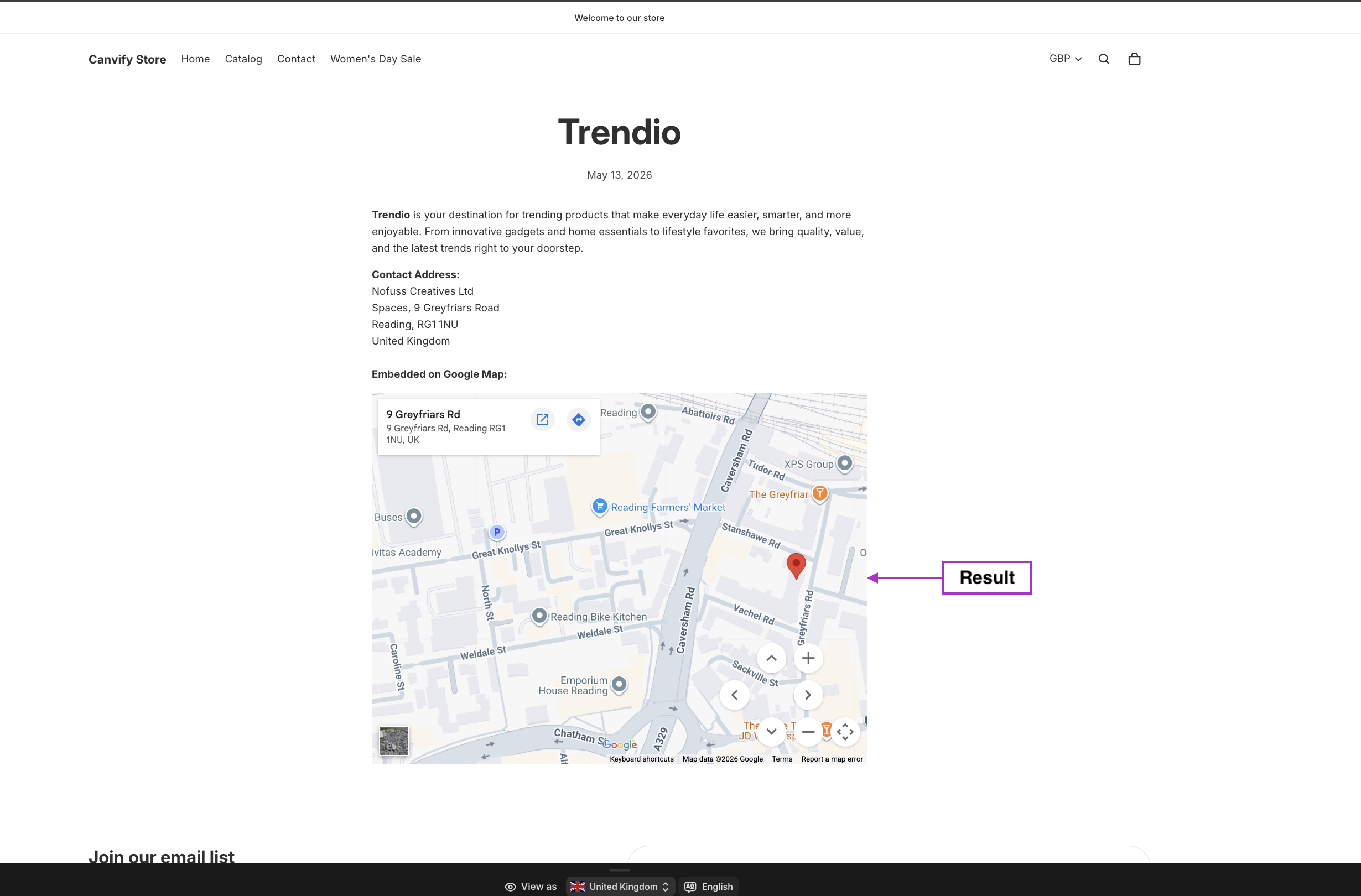Click the Nofuss Creatives Ltd text
This screenshot has width=1361, height=896.
click(x=423, y=291)
